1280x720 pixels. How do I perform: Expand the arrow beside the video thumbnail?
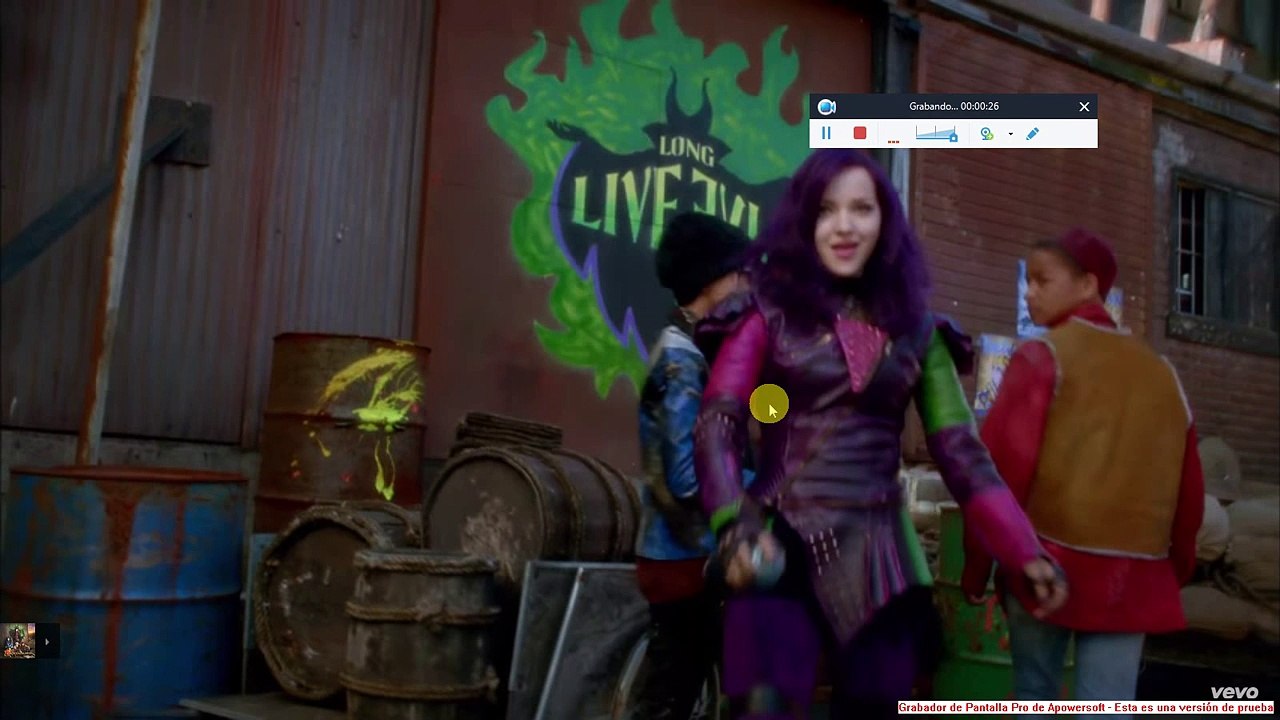pos(47,641)
